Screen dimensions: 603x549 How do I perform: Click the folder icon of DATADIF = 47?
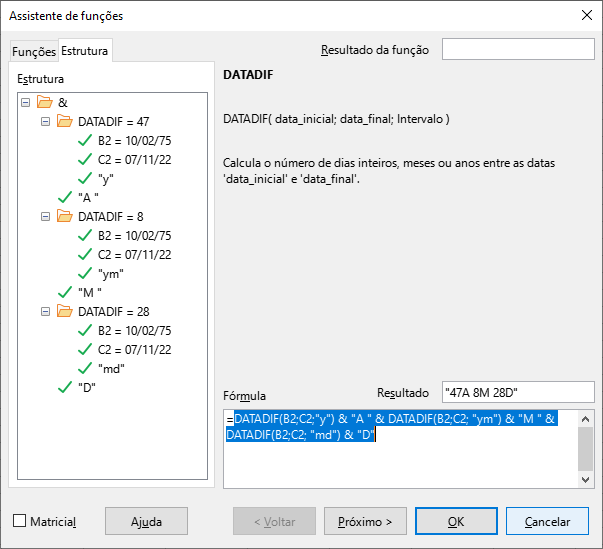(65, 122)
